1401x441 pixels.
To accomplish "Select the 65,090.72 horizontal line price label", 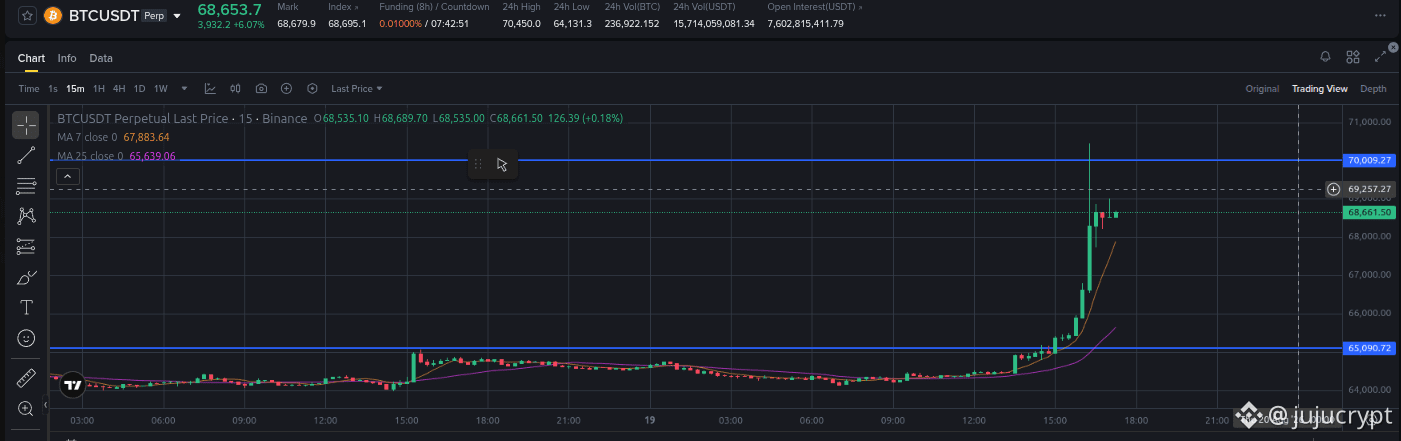I will [1370, 348].
